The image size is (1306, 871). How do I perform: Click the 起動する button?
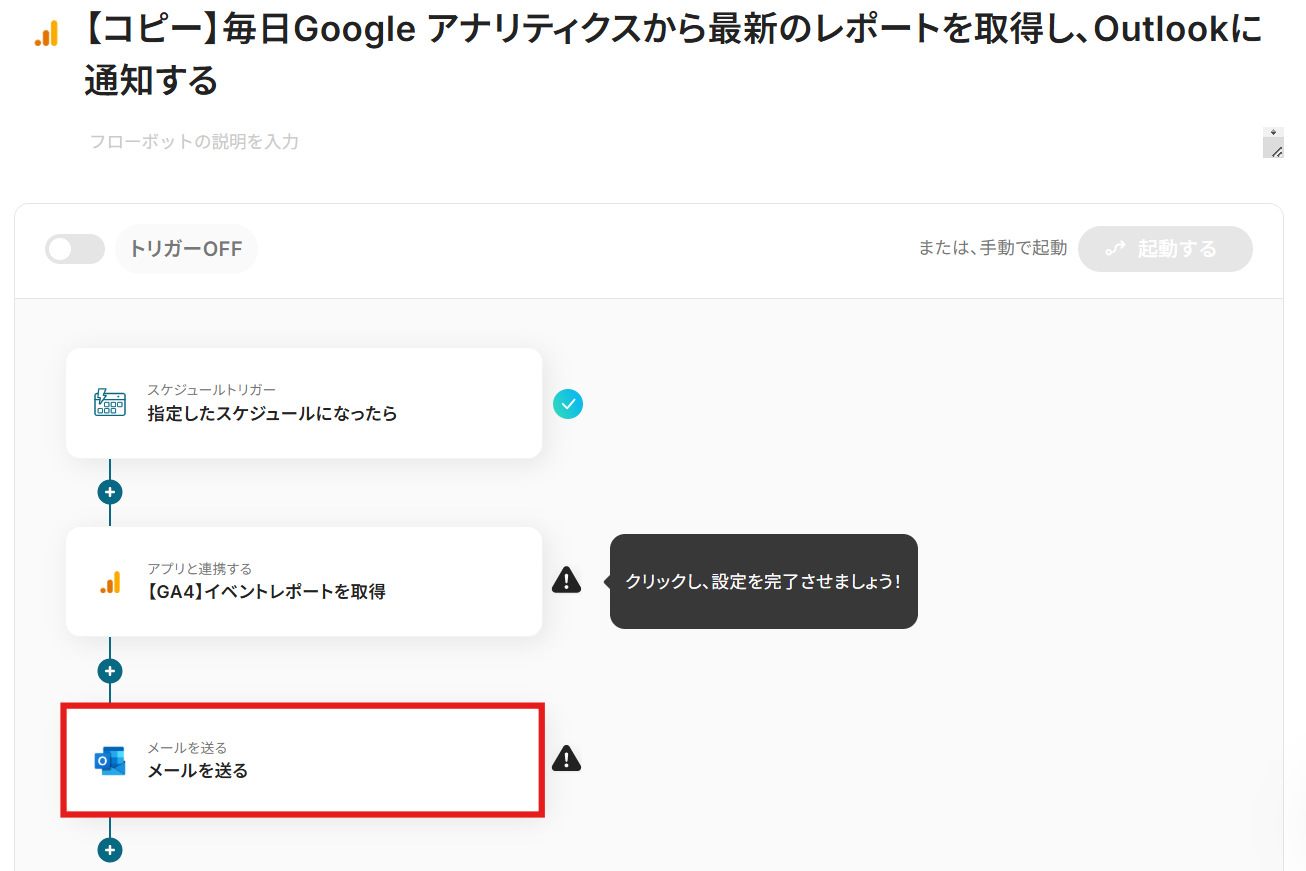(x=1165, y=249)
